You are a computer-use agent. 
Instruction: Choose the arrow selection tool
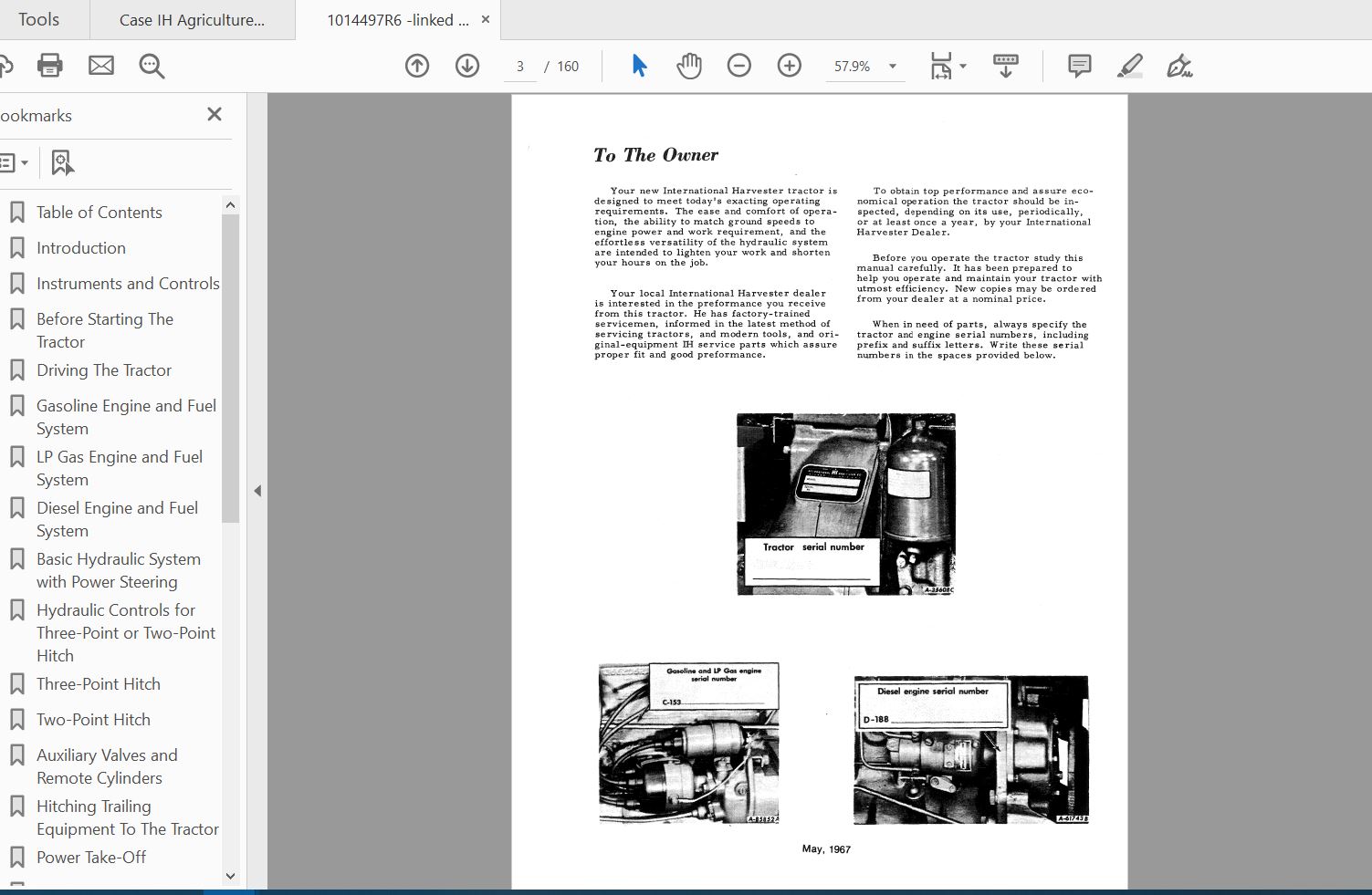pyautogui.click(x=639, y=66)
